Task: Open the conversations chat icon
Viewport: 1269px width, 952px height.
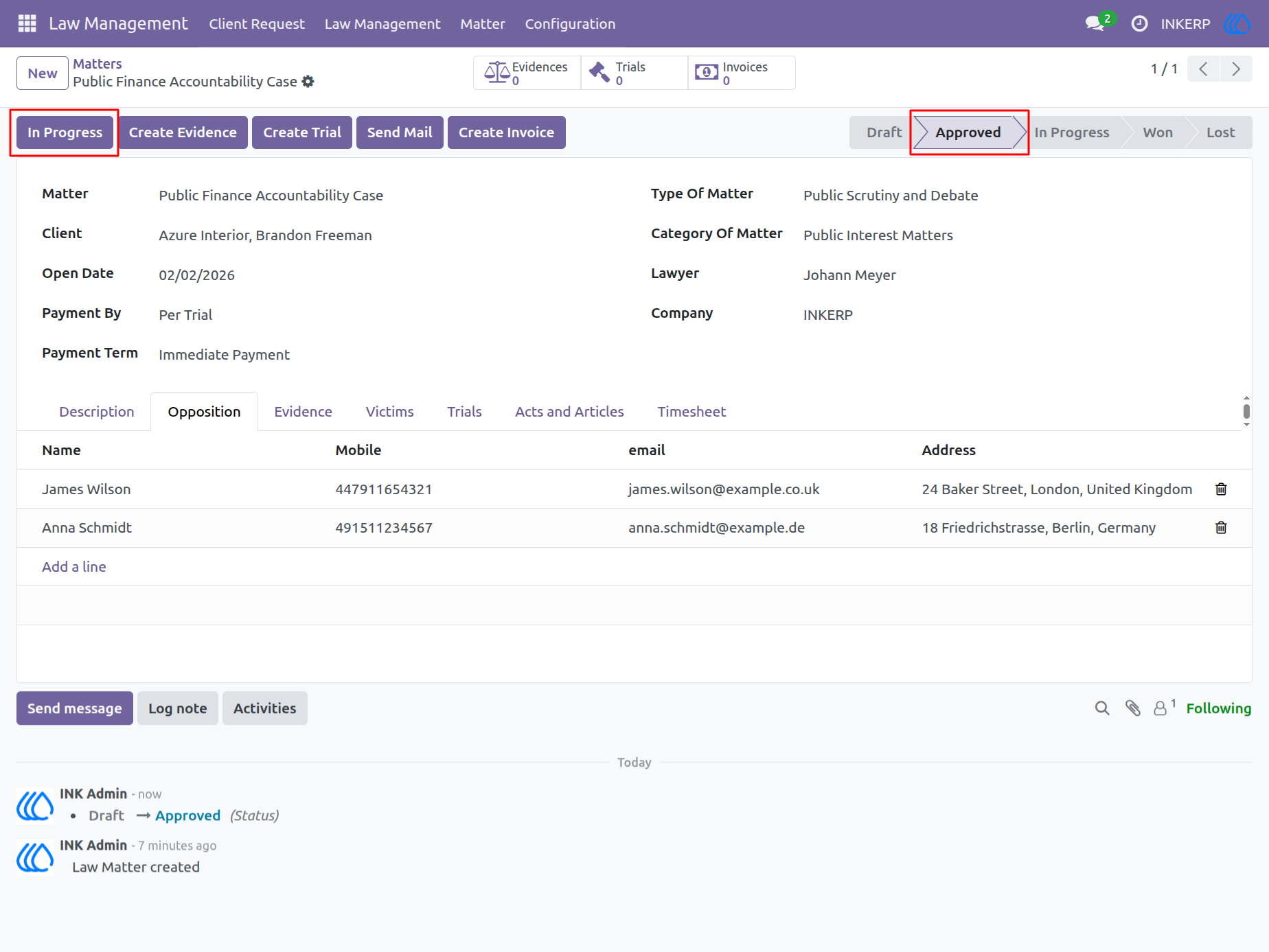Action: pyautogui.click(x=1095, y=23)
